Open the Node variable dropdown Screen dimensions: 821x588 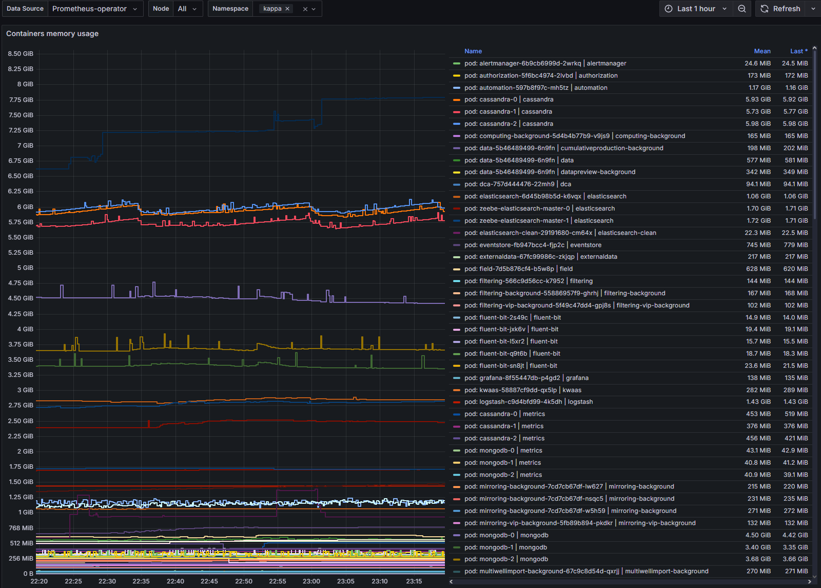click(x=187, y=9)
